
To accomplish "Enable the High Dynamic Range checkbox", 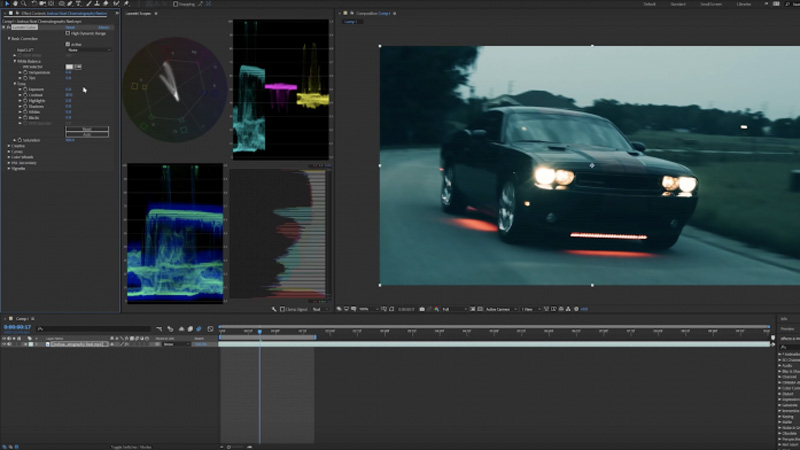I will 69,33.
